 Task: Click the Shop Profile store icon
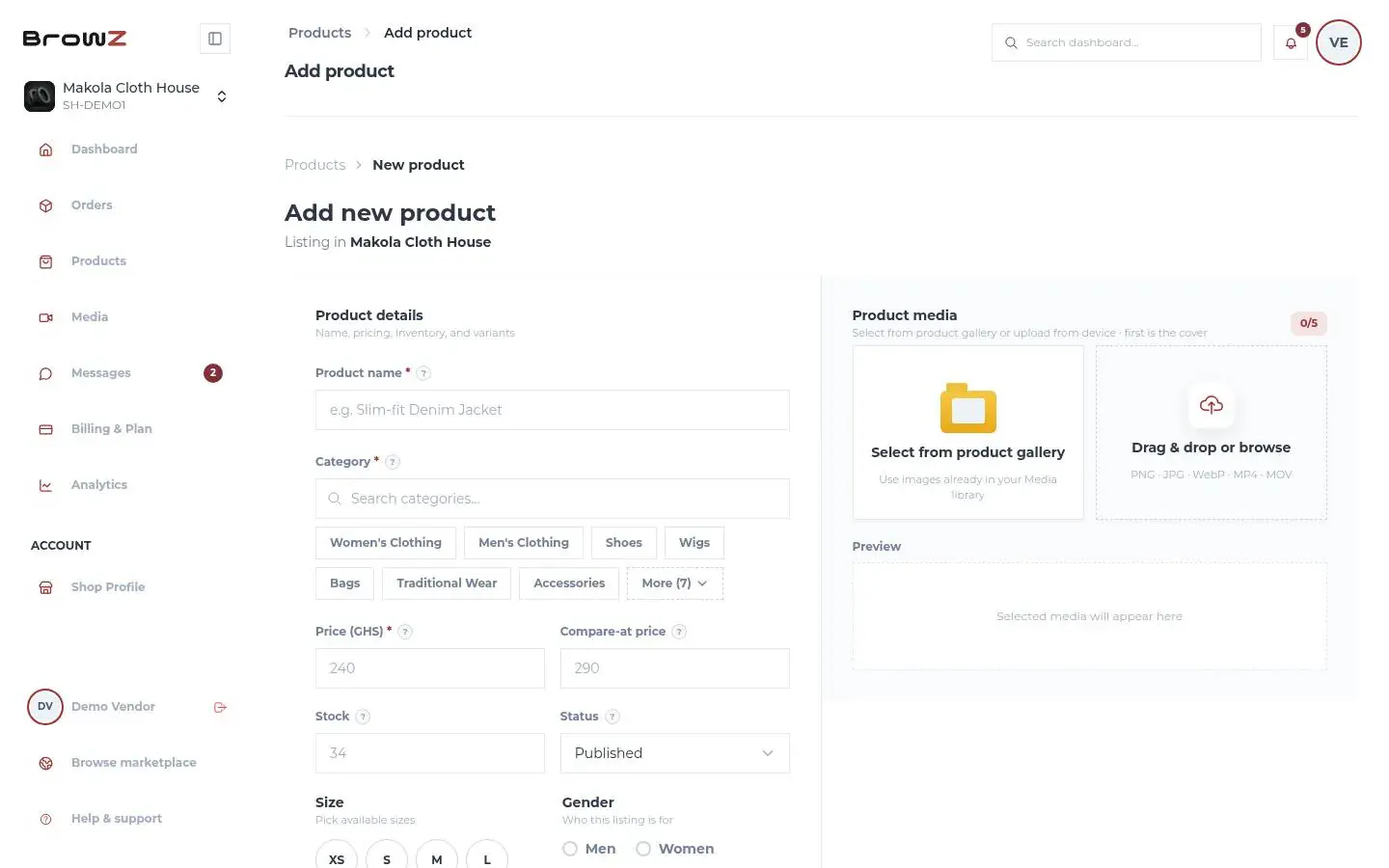pos(45,587)
